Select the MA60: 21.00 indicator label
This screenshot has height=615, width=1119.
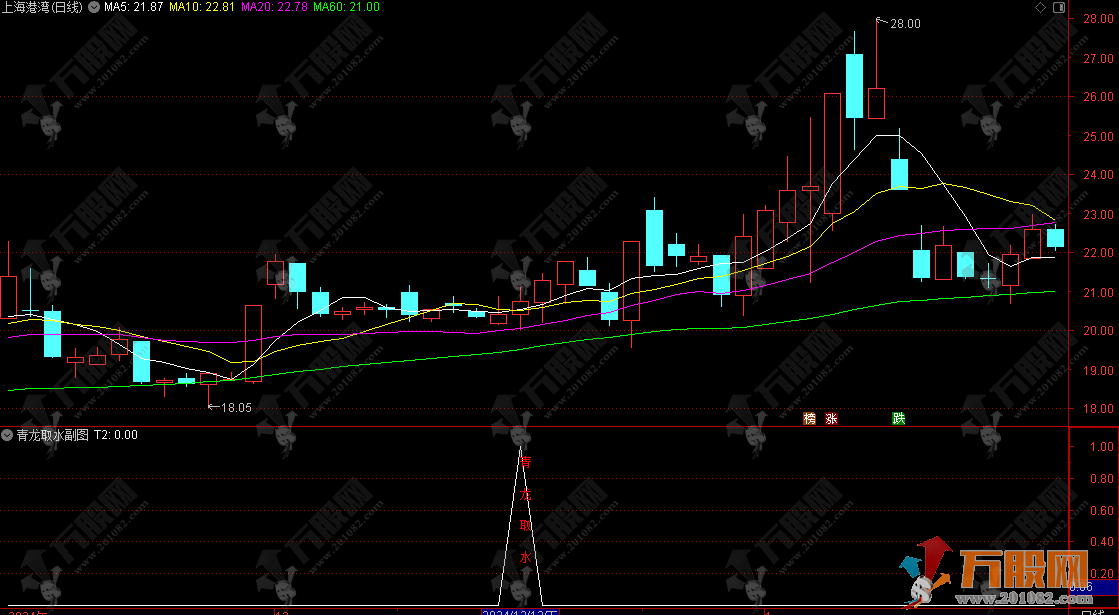click(346, 7)
